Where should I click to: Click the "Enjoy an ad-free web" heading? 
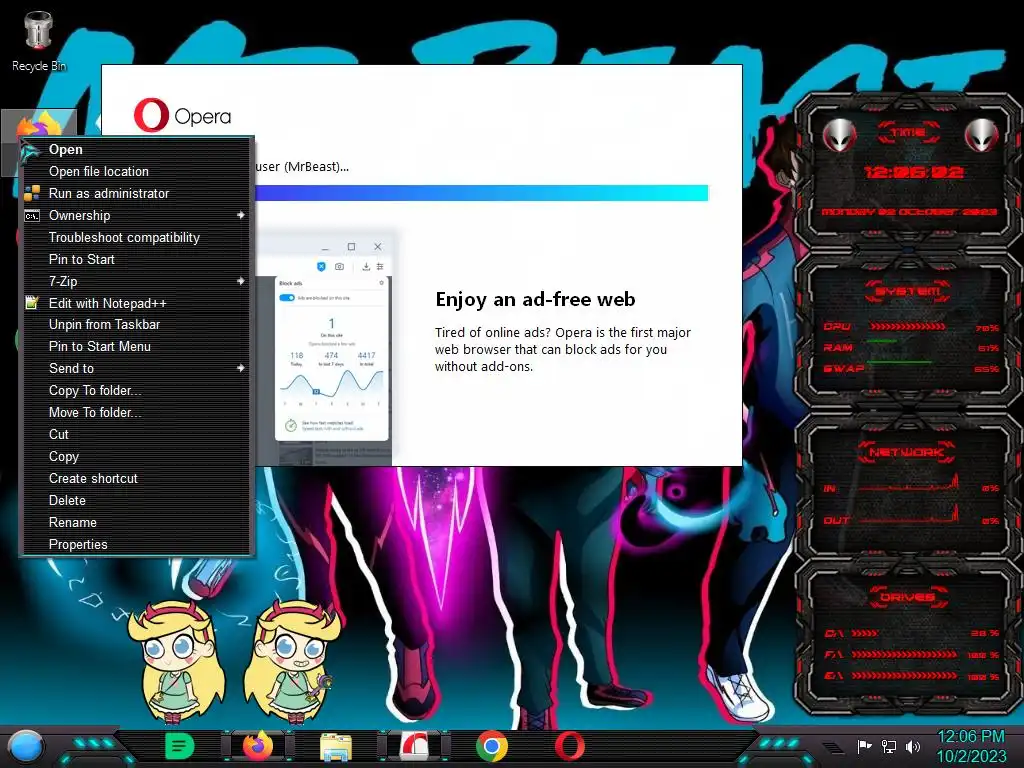click(535, 299)
